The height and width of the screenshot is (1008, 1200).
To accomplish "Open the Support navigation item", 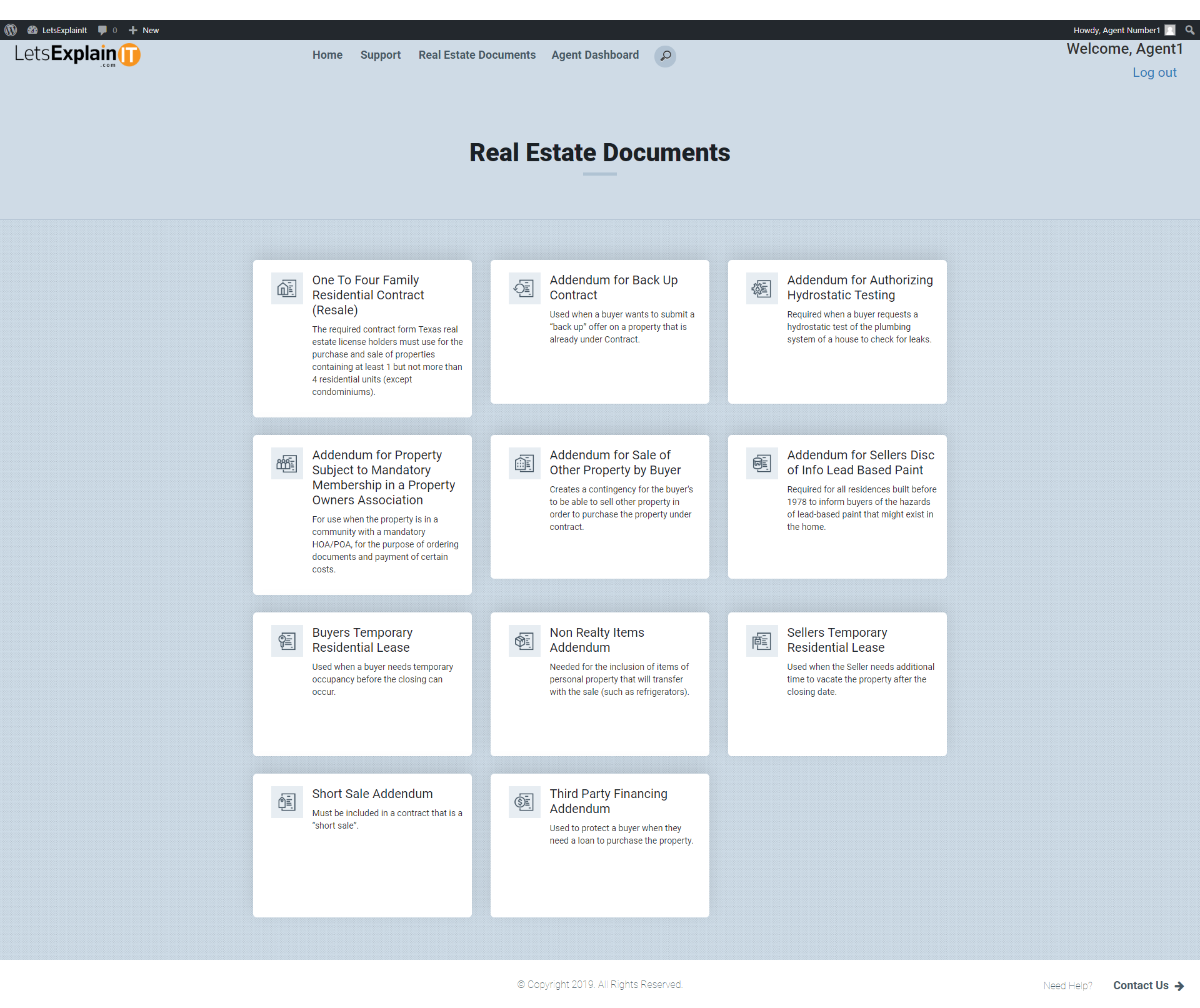I will 380,55.
